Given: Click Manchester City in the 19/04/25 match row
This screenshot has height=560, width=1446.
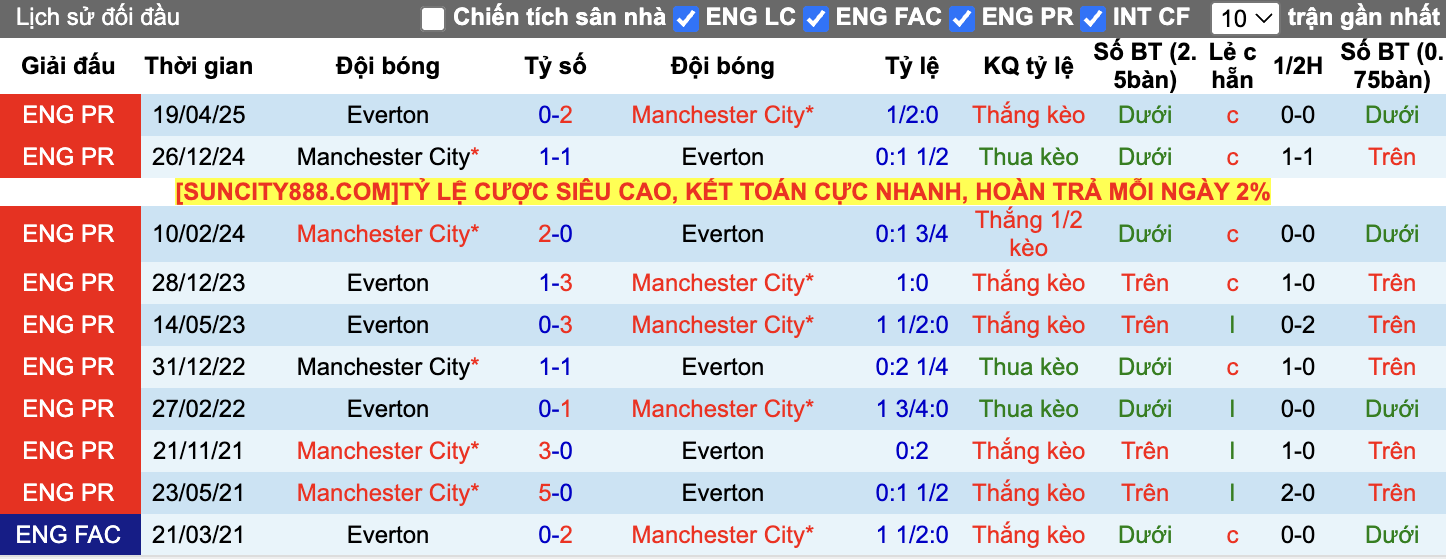Looking at the screenshot, I should (723, 115).
